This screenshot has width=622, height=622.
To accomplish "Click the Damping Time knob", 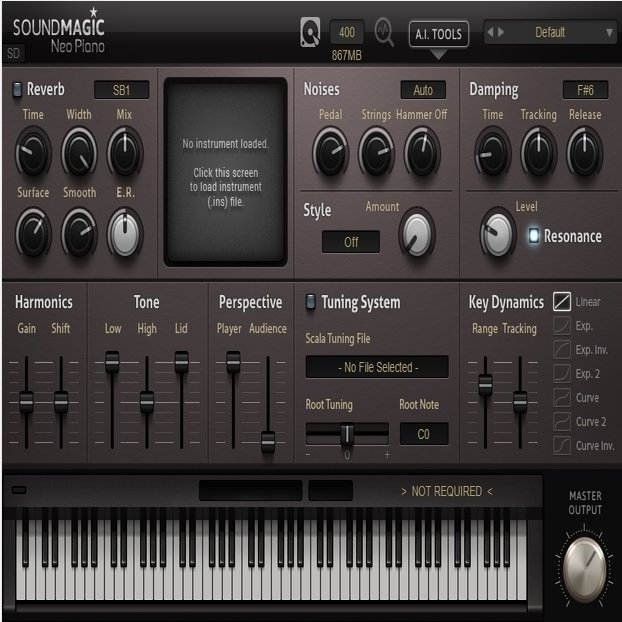I will [493, 154].
